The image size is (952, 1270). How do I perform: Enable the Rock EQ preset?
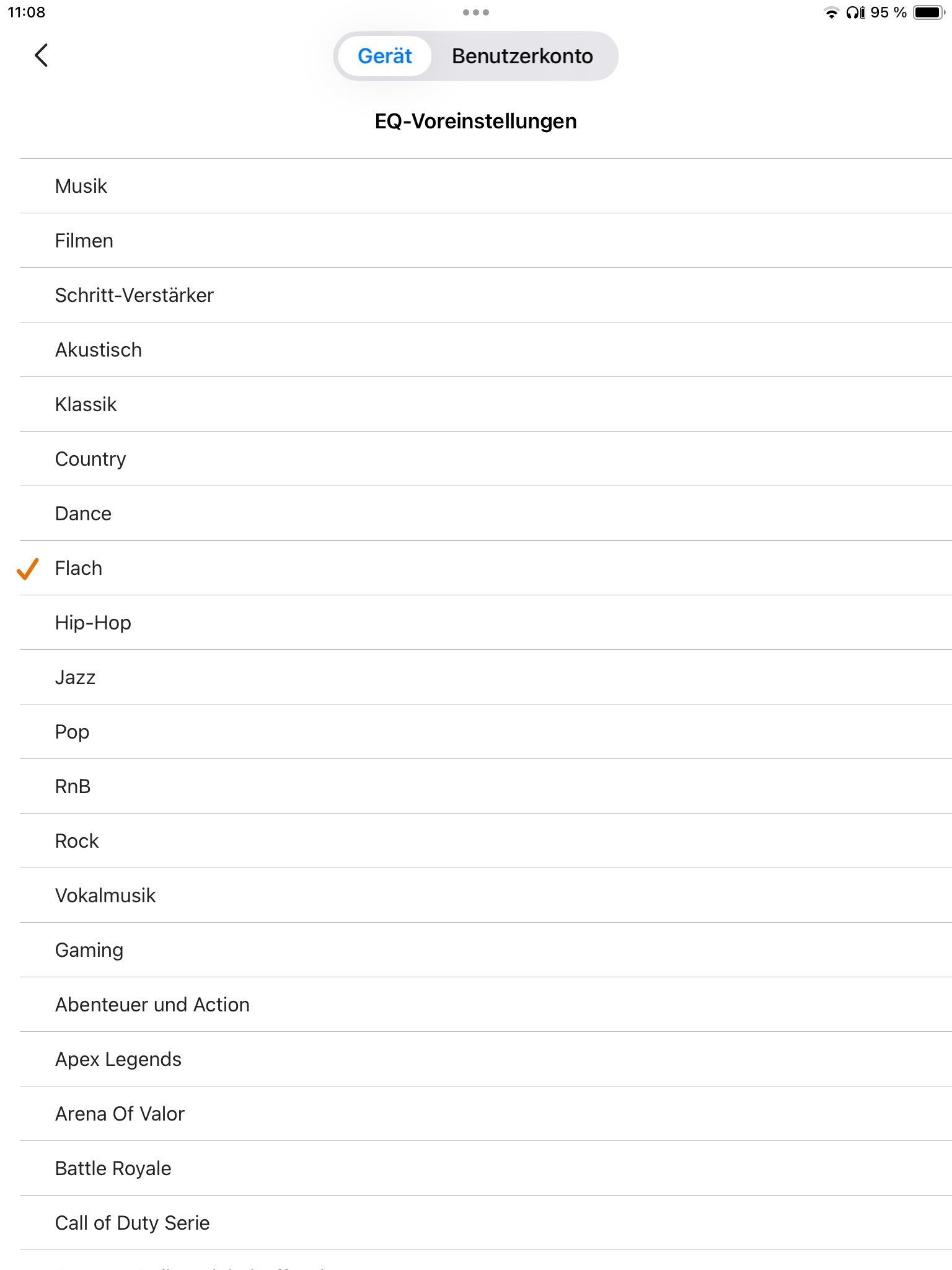[77, 841]
